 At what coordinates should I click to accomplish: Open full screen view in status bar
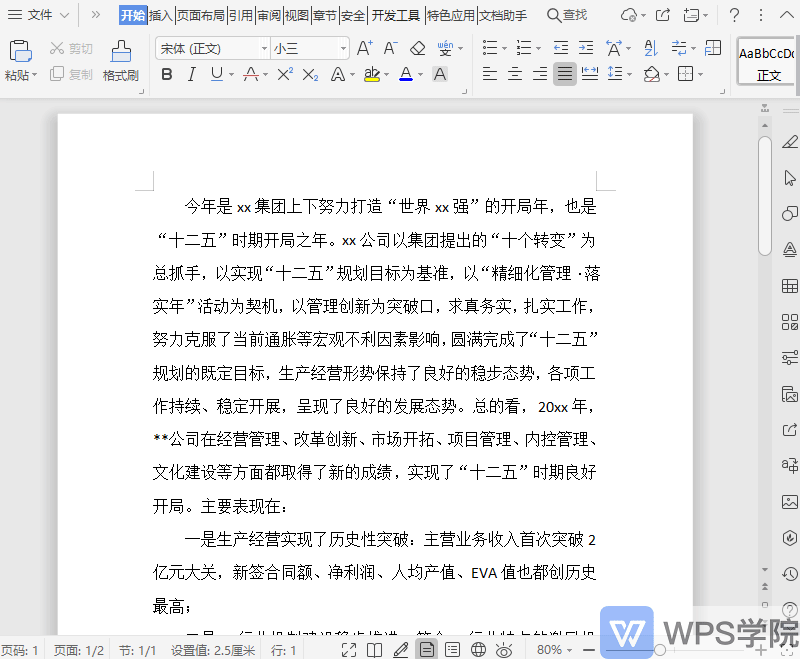[x=349, y=650]
